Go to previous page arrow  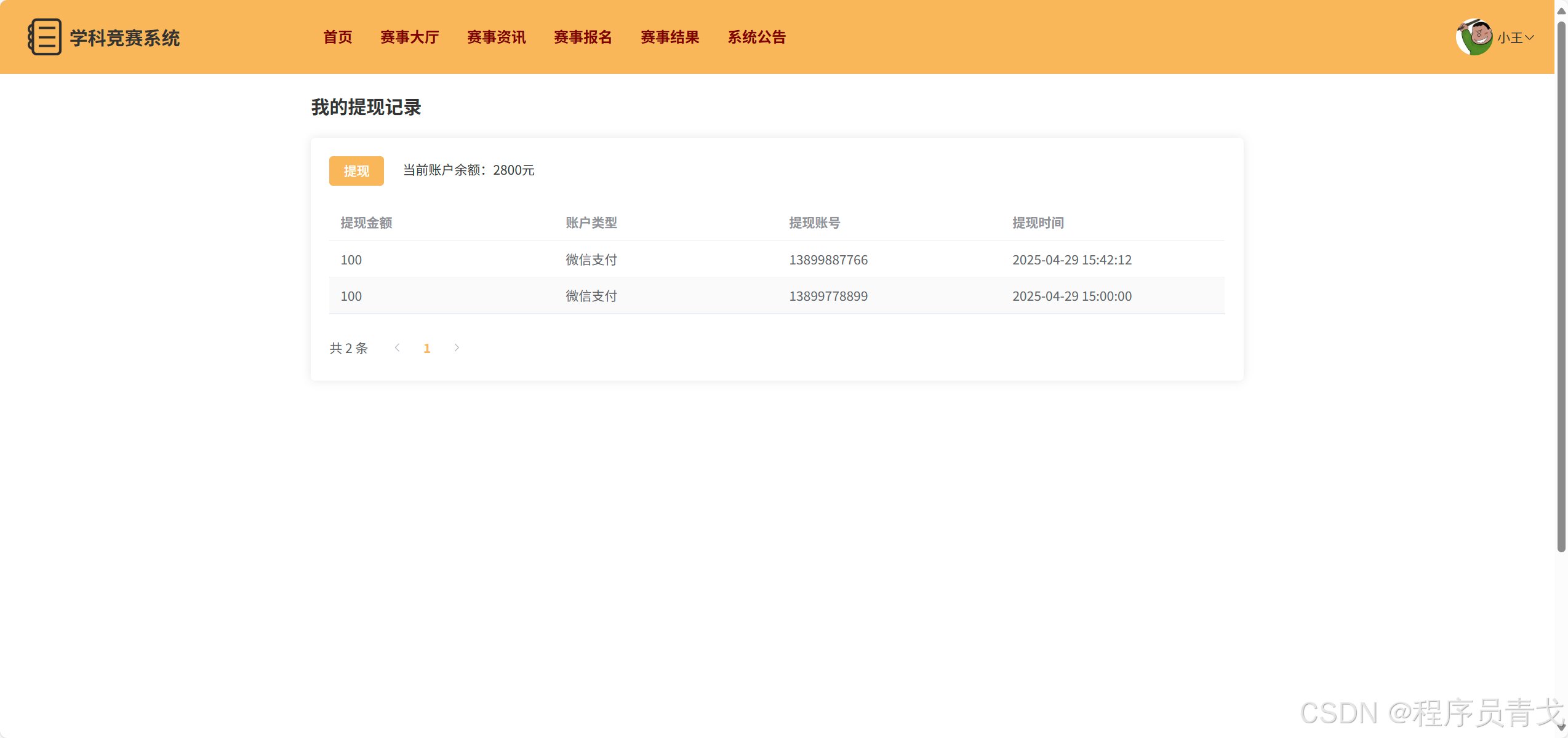click(398, 348)
